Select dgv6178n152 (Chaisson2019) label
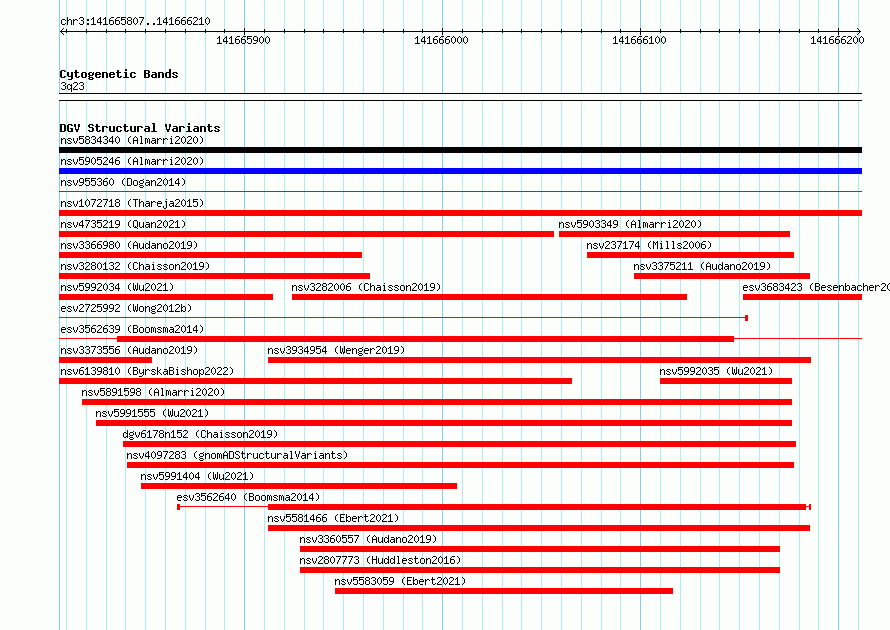The image size is (890, 630). 200,434
